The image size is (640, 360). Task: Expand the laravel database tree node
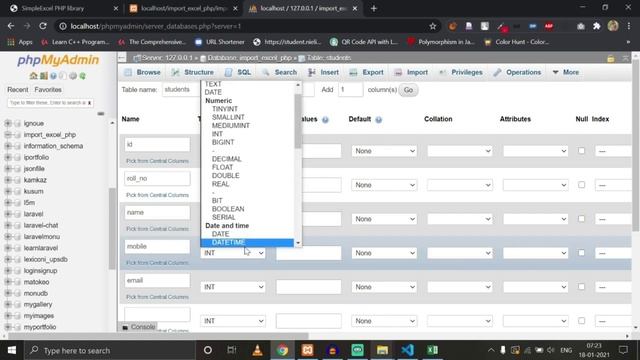click(x=7, y=214)
